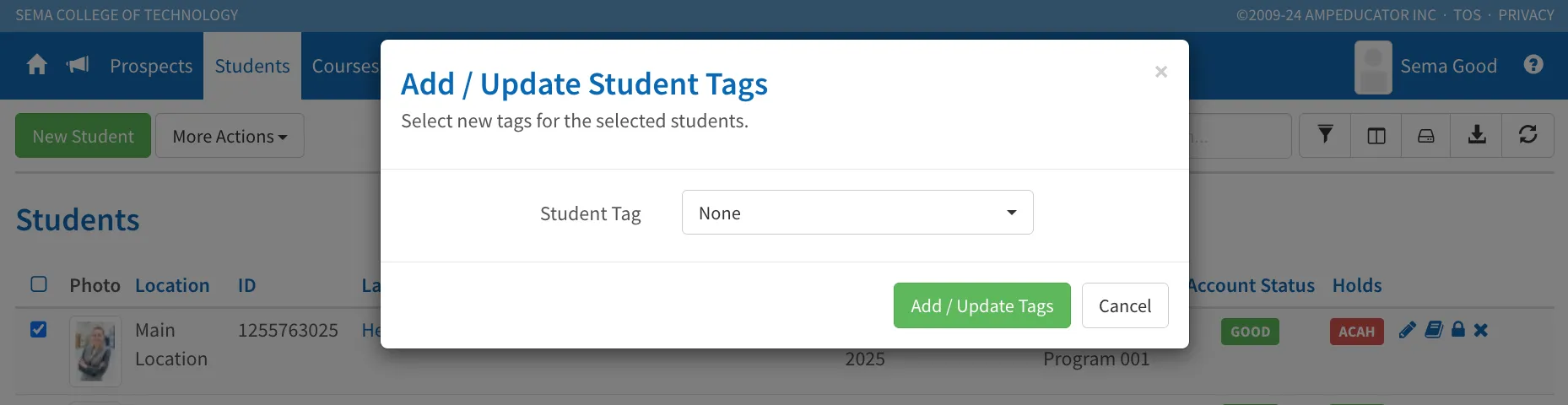
Task: Click the lock icon in student row
Action: pyautogui.click(x=1457, y=330)
